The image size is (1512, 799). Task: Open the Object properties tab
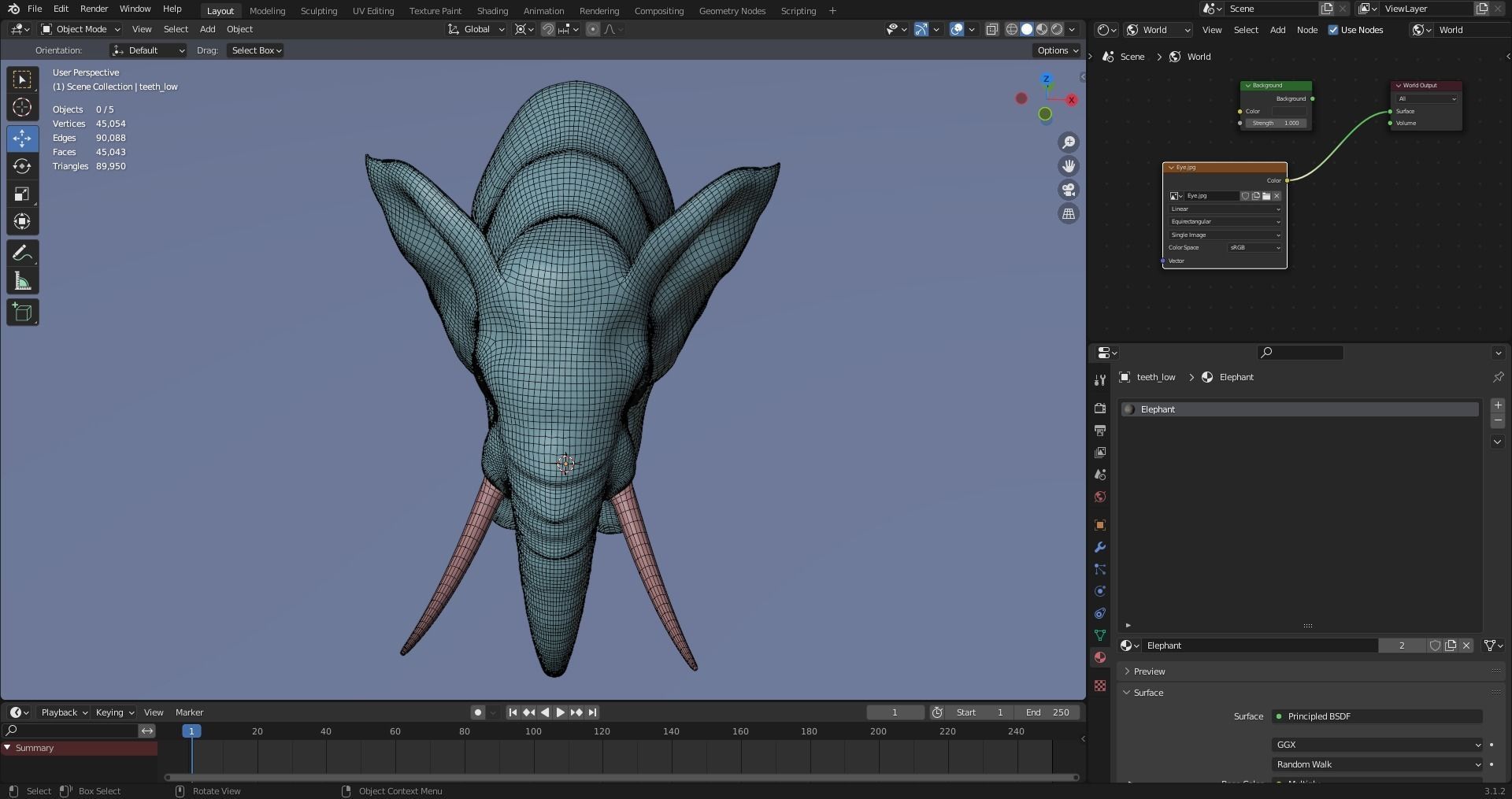[1100, 525]
